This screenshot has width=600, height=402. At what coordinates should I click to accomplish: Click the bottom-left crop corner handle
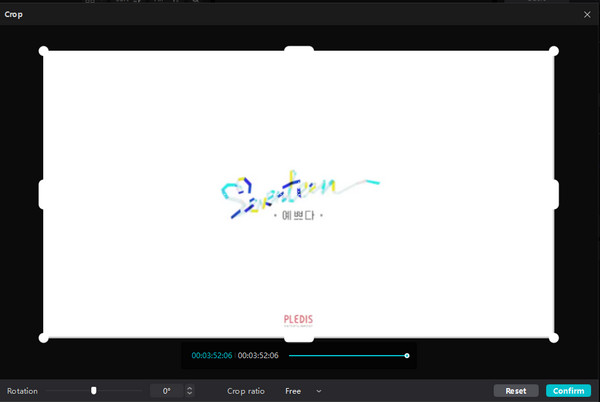pos(44,338)
